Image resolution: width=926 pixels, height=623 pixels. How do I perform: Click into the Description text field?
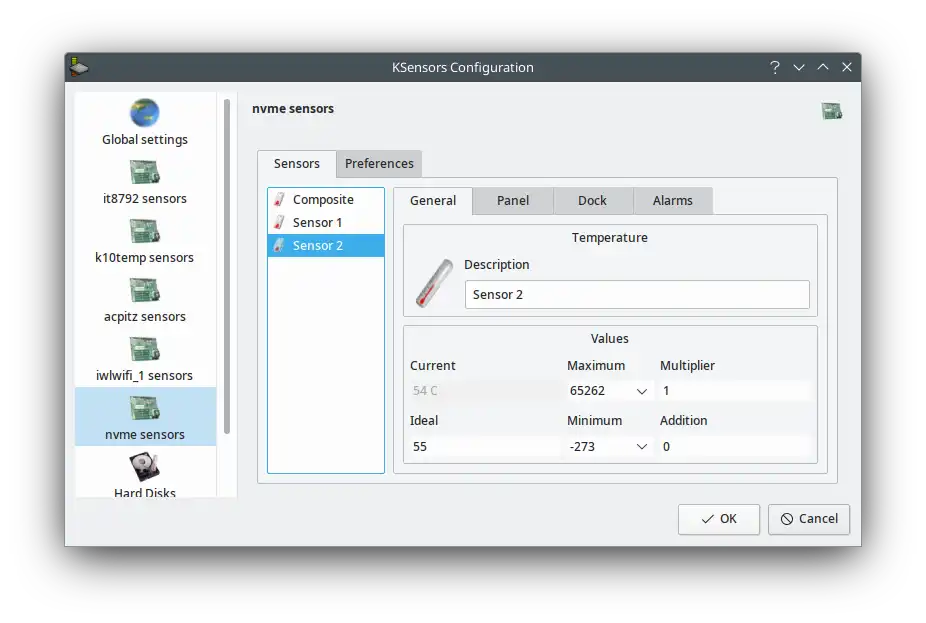click(x=637, y=295)
